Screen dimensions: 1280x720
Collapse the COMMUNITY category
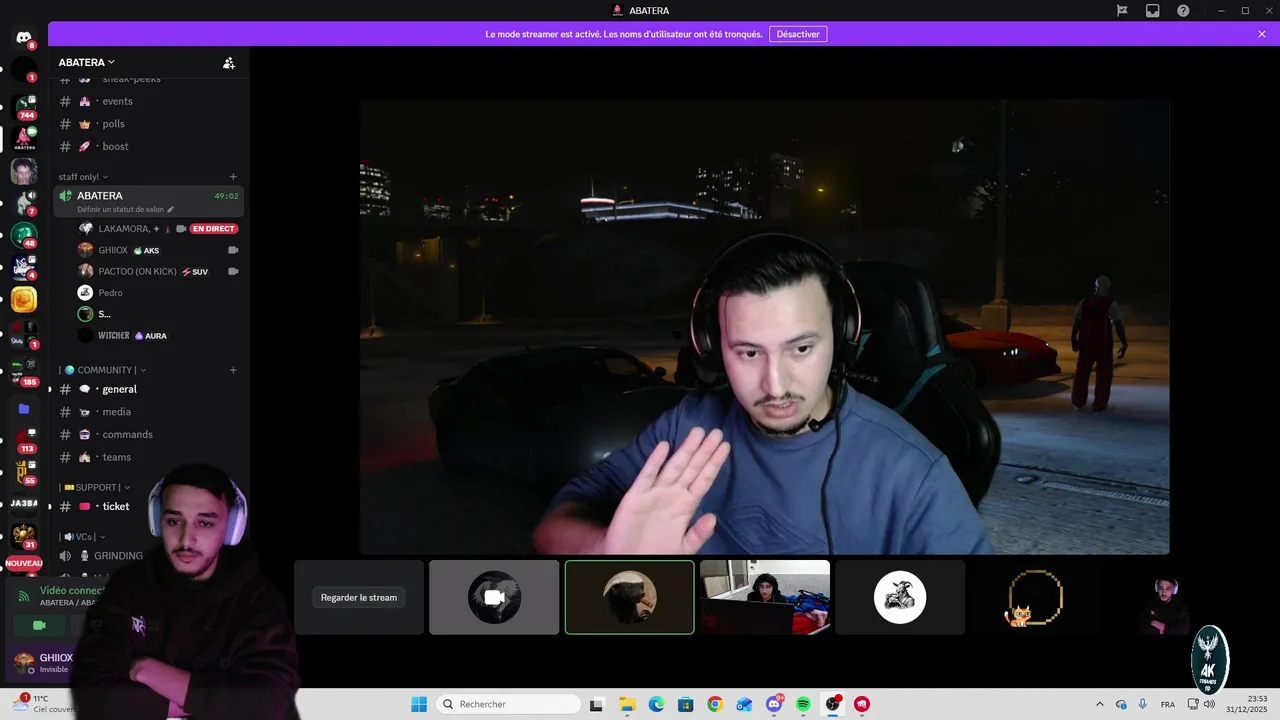104,370
